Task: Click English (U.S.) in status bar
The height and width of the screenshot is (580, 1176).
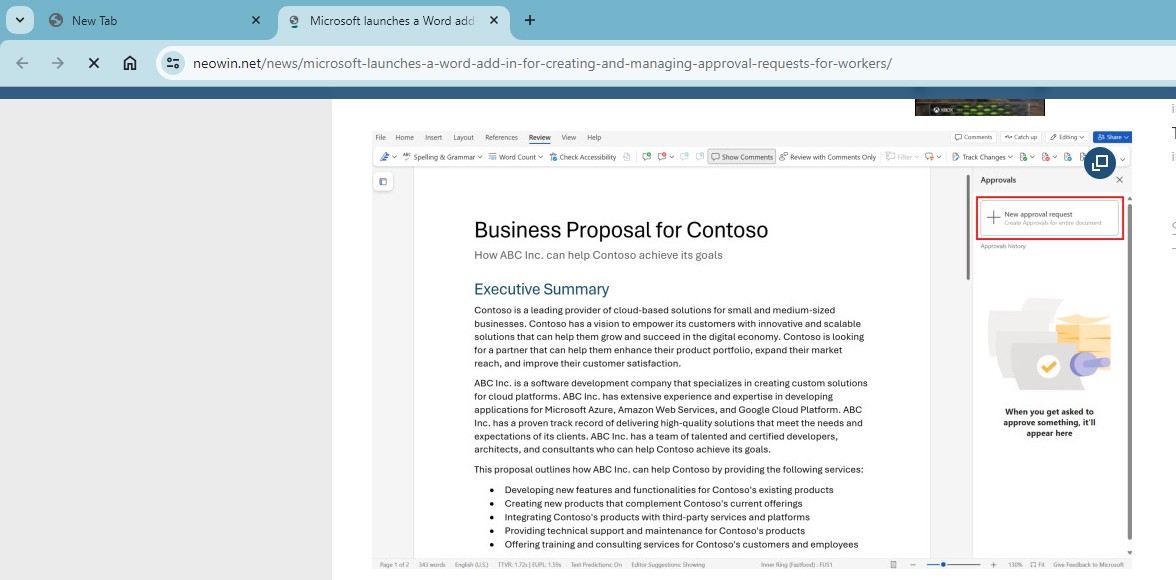Action: pyautogui.click(x=471, y=564)
